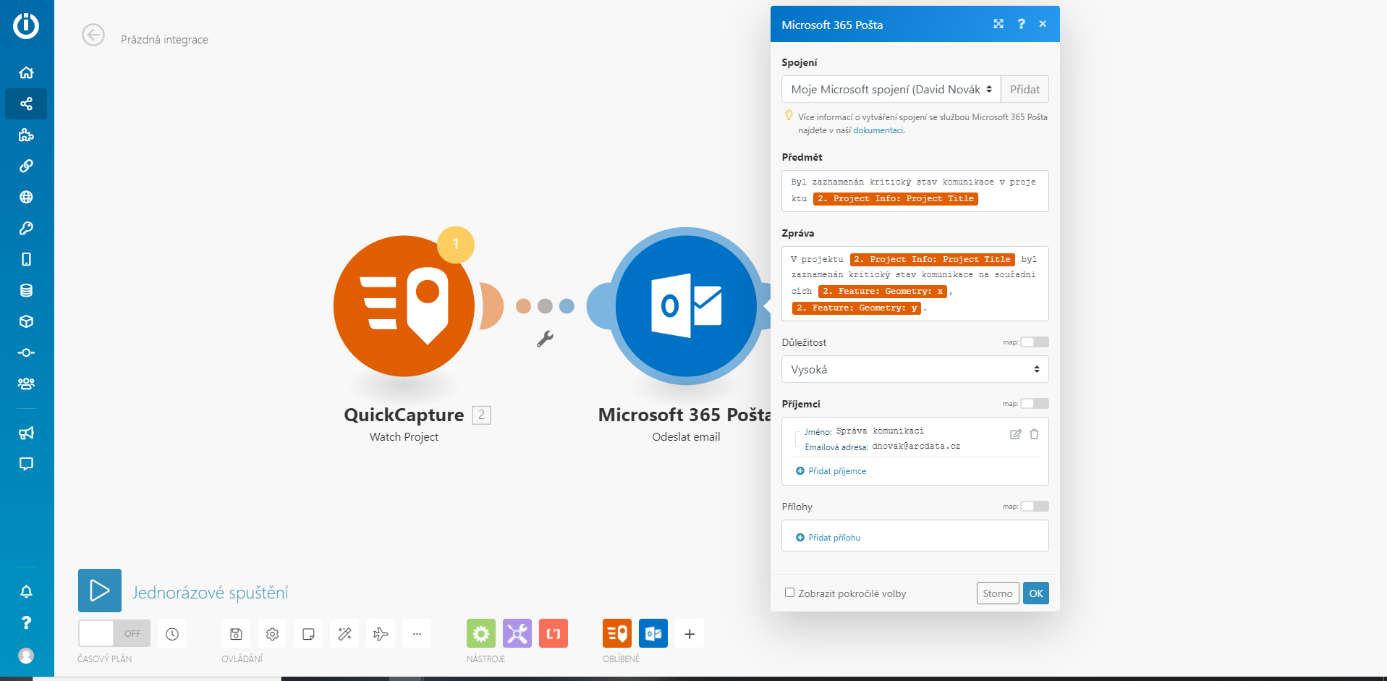Open notifications bell in sidebar

26,591
